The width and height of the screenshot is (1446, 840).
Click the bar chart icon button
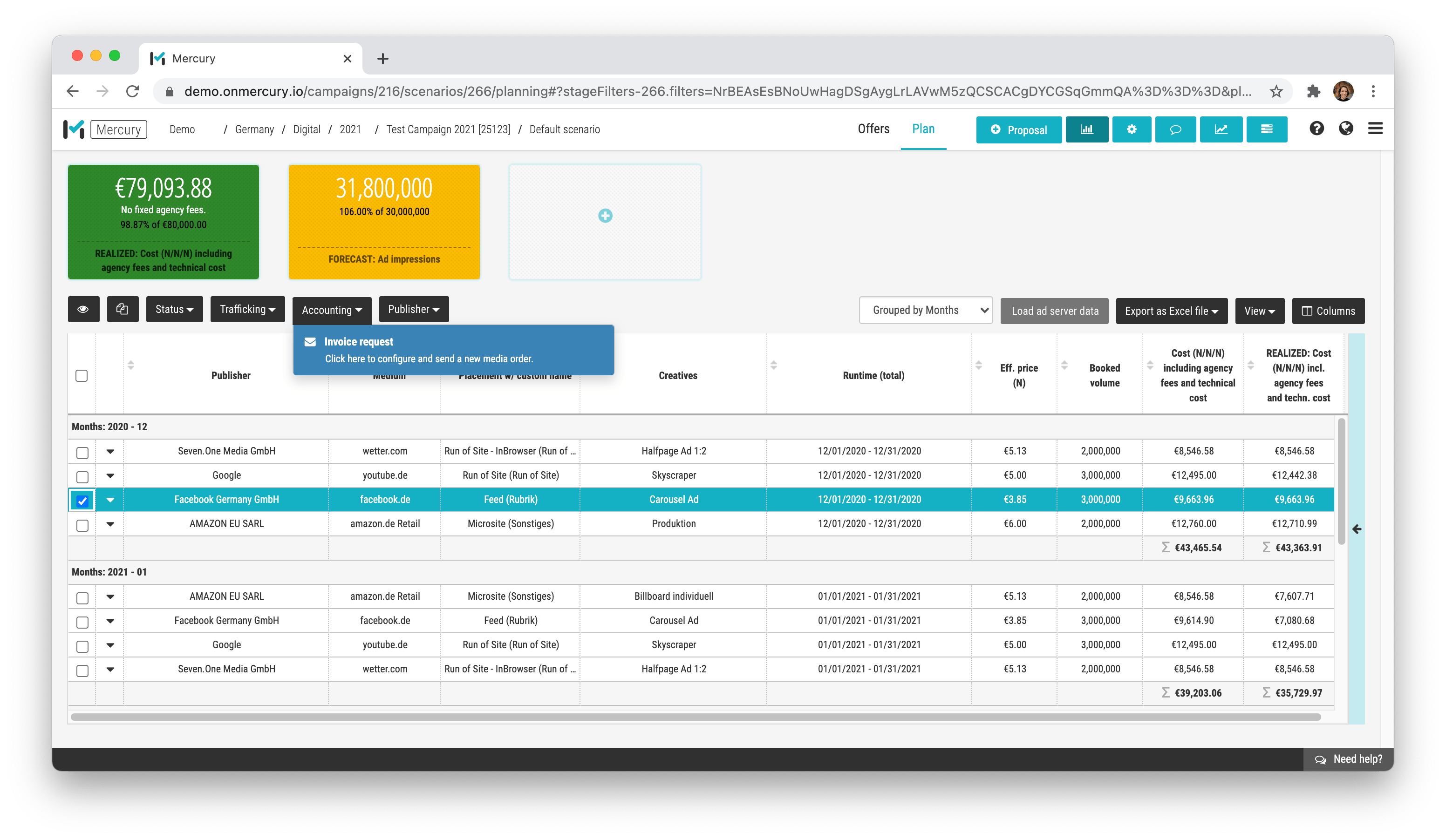pos(1086,129)
